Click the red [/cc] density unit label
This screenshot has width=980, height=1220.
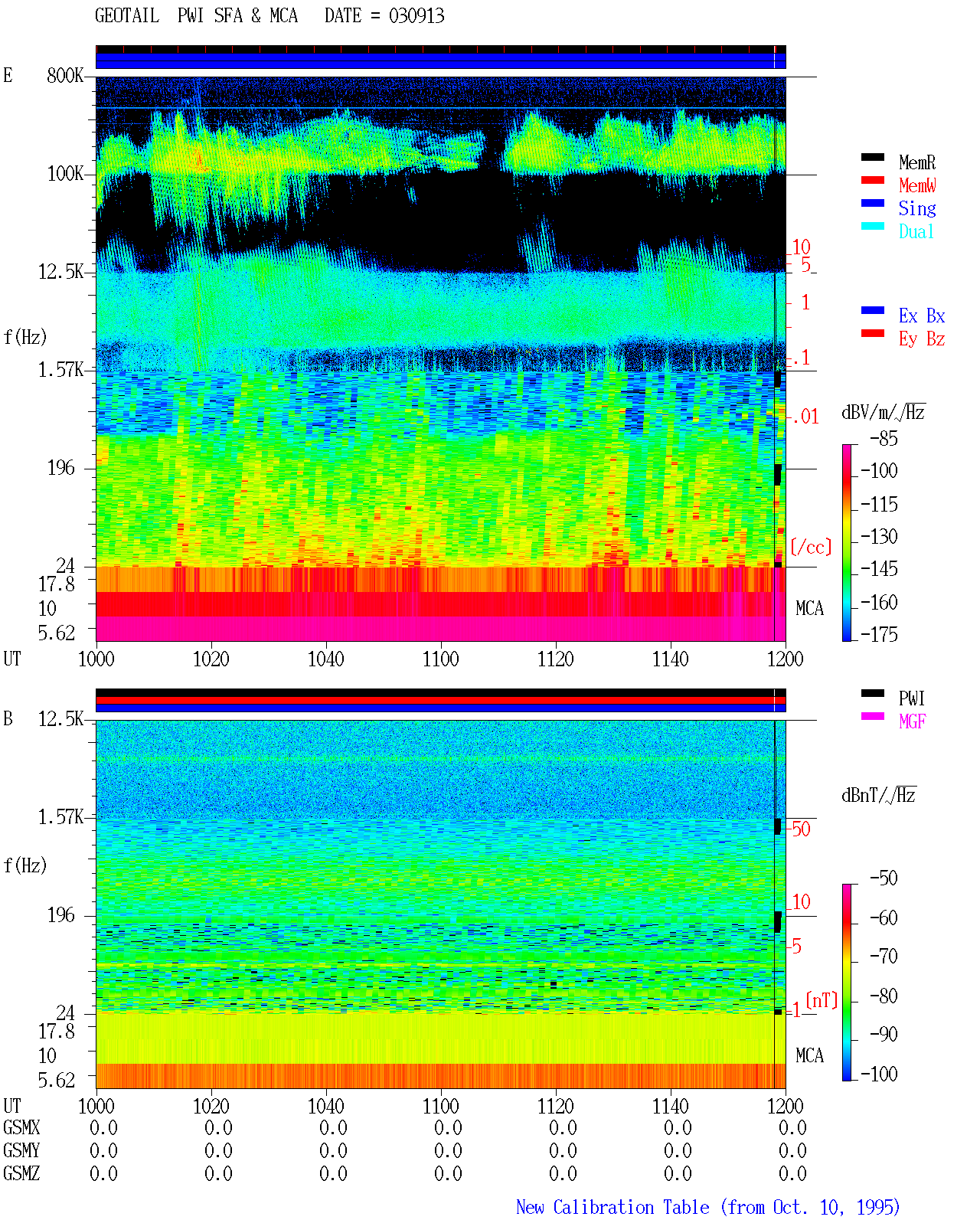811,547
